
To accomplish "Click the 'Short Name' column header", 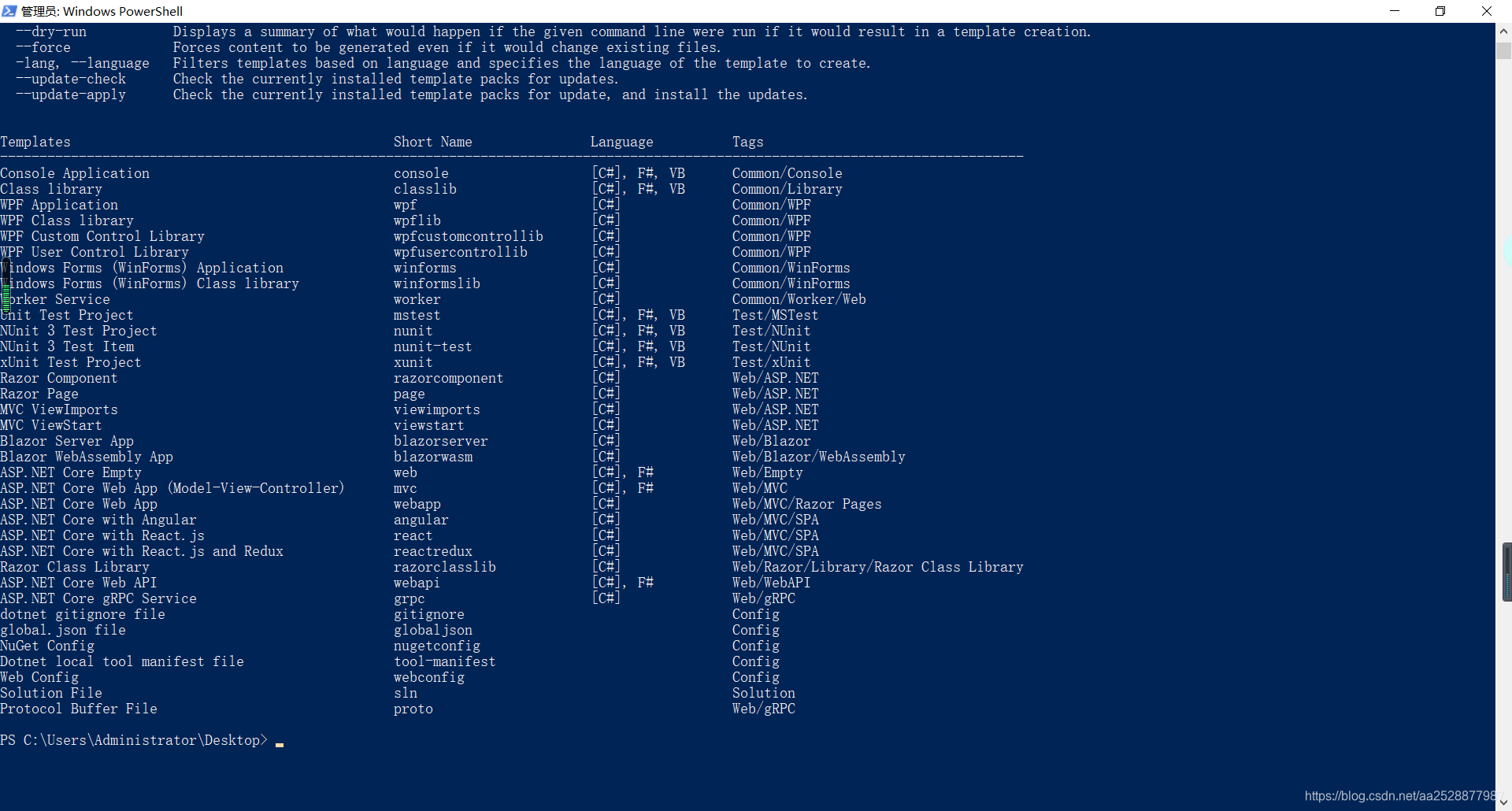I will click(433, 142).
